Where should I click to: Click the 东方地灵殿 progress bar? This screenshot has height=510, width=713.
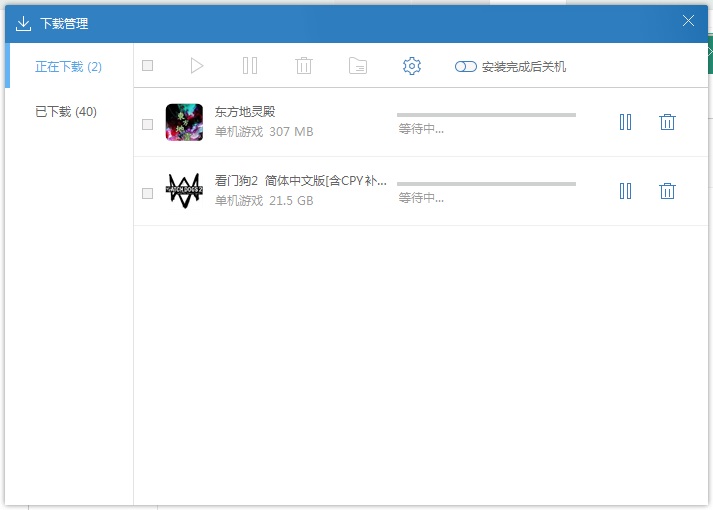tap(486, 115)
